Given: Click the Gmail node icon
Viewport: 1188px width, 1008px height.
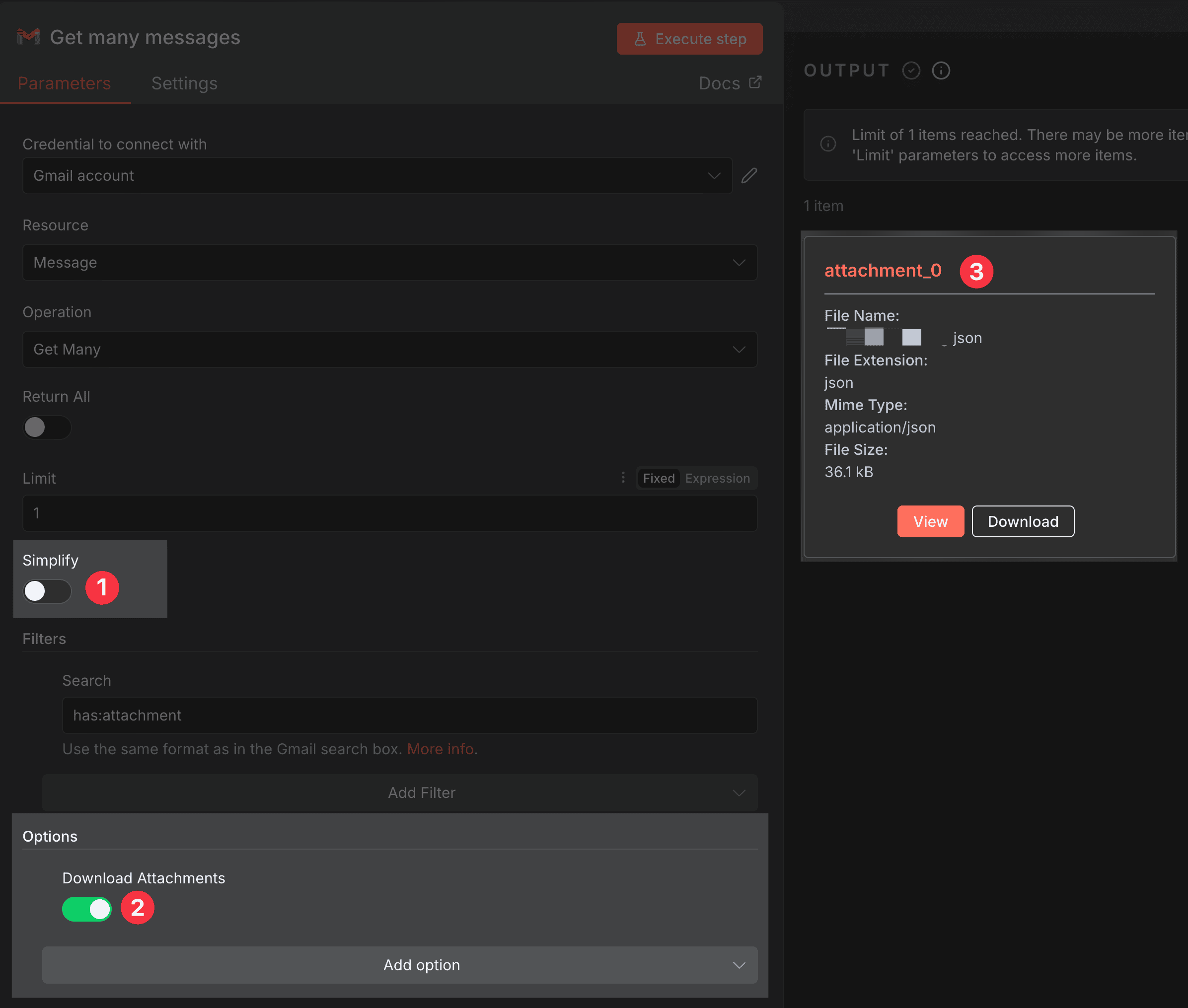Looking at the screenshot, I should pos(28,38).
